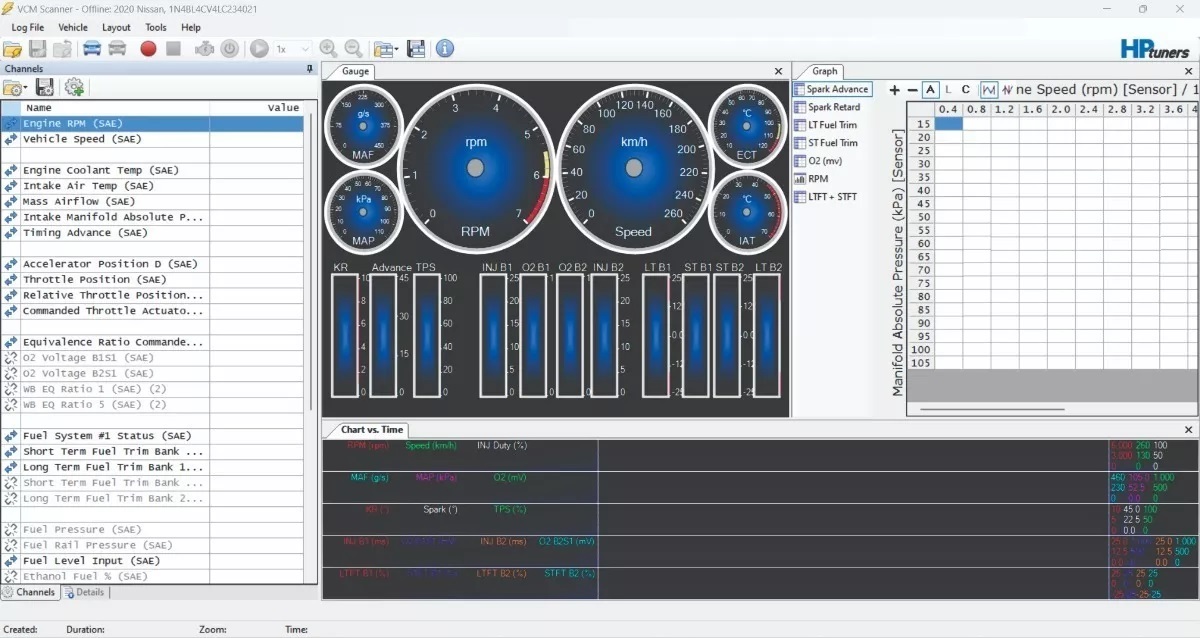Select the LTFT + STFT graph
Viewport: 1200px width, 638px height.
pos(826,197)
